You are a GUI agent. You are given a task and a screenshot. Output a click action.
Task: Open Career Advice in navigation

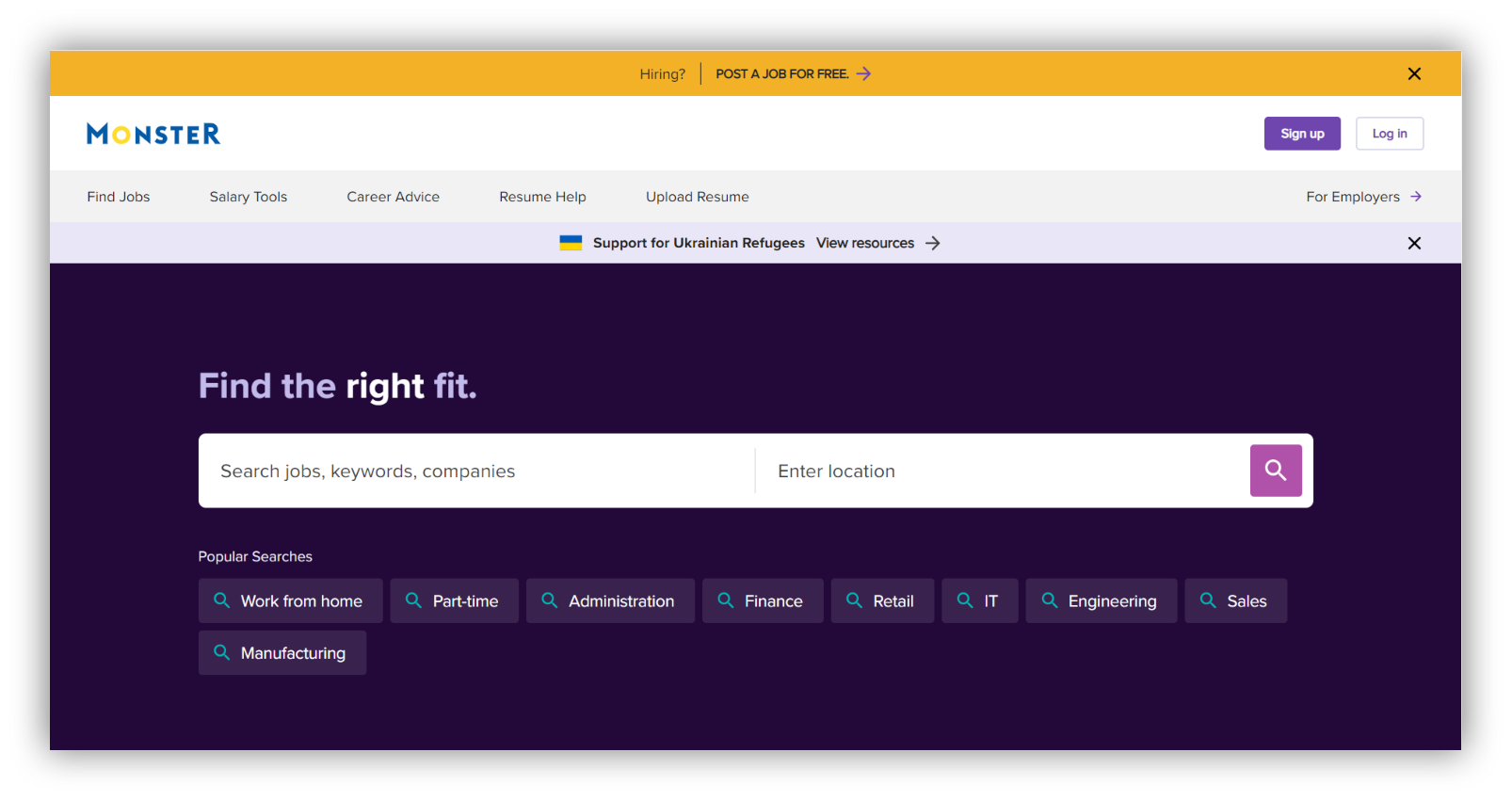point(393,197)
